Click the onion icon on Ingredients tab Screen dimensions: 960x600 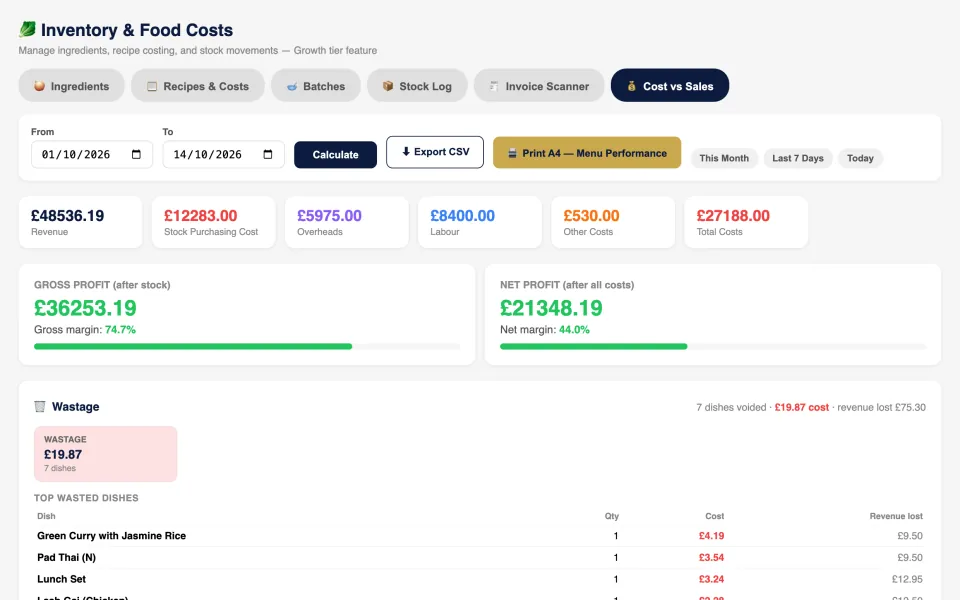(x=39, y=86)
